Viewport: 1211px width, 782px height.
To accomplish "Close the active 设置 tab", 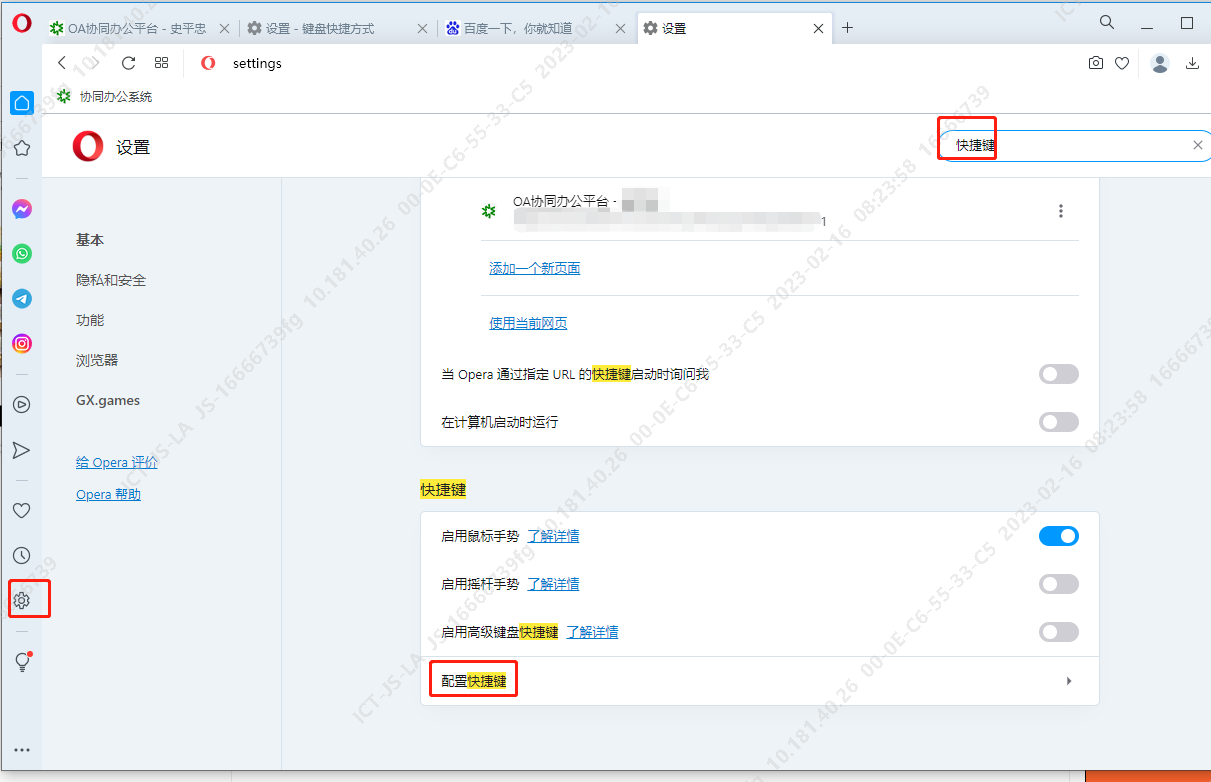I will (x=818, y=28).
